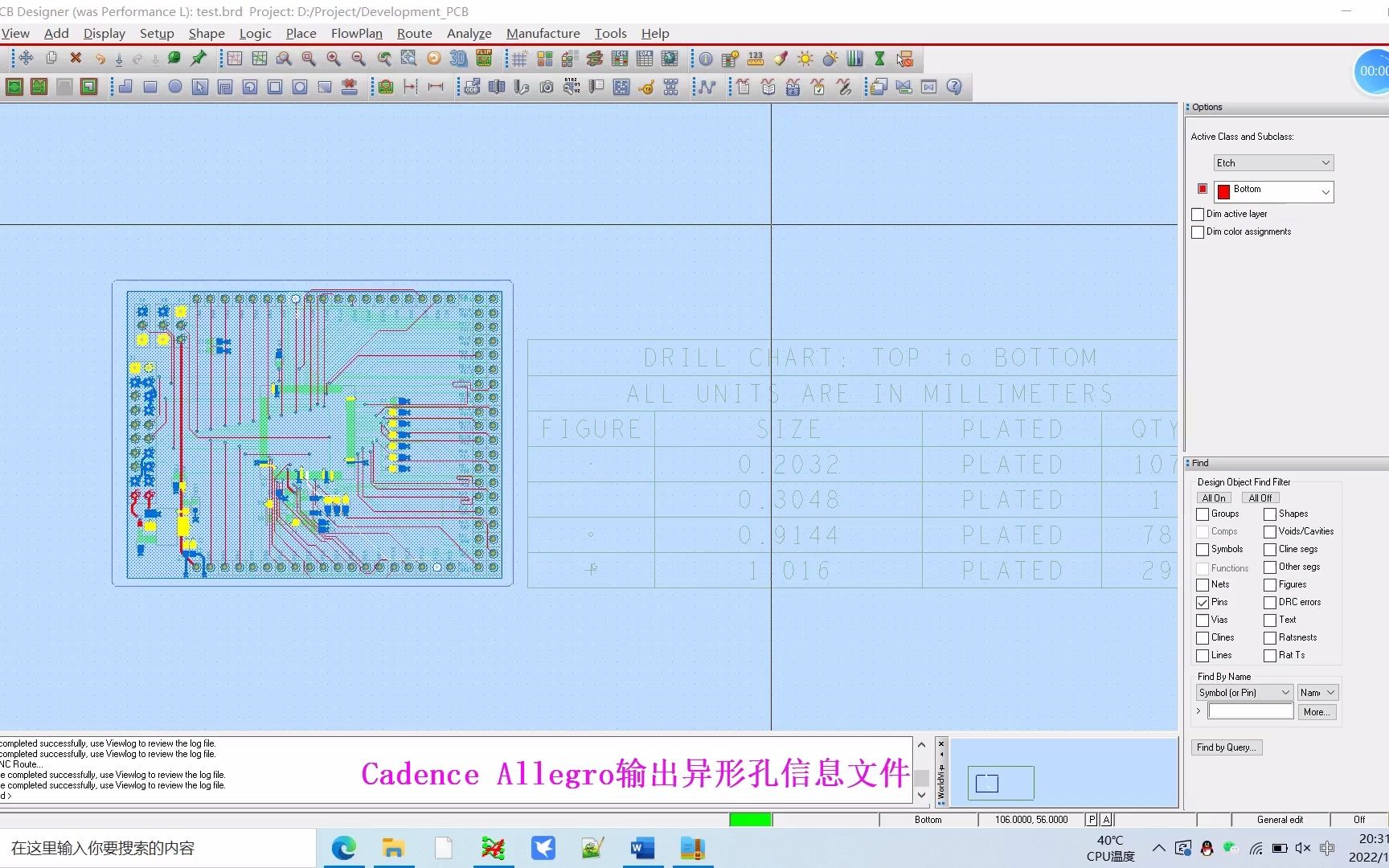
Task: Undo the last action
Action: [100, 58]
